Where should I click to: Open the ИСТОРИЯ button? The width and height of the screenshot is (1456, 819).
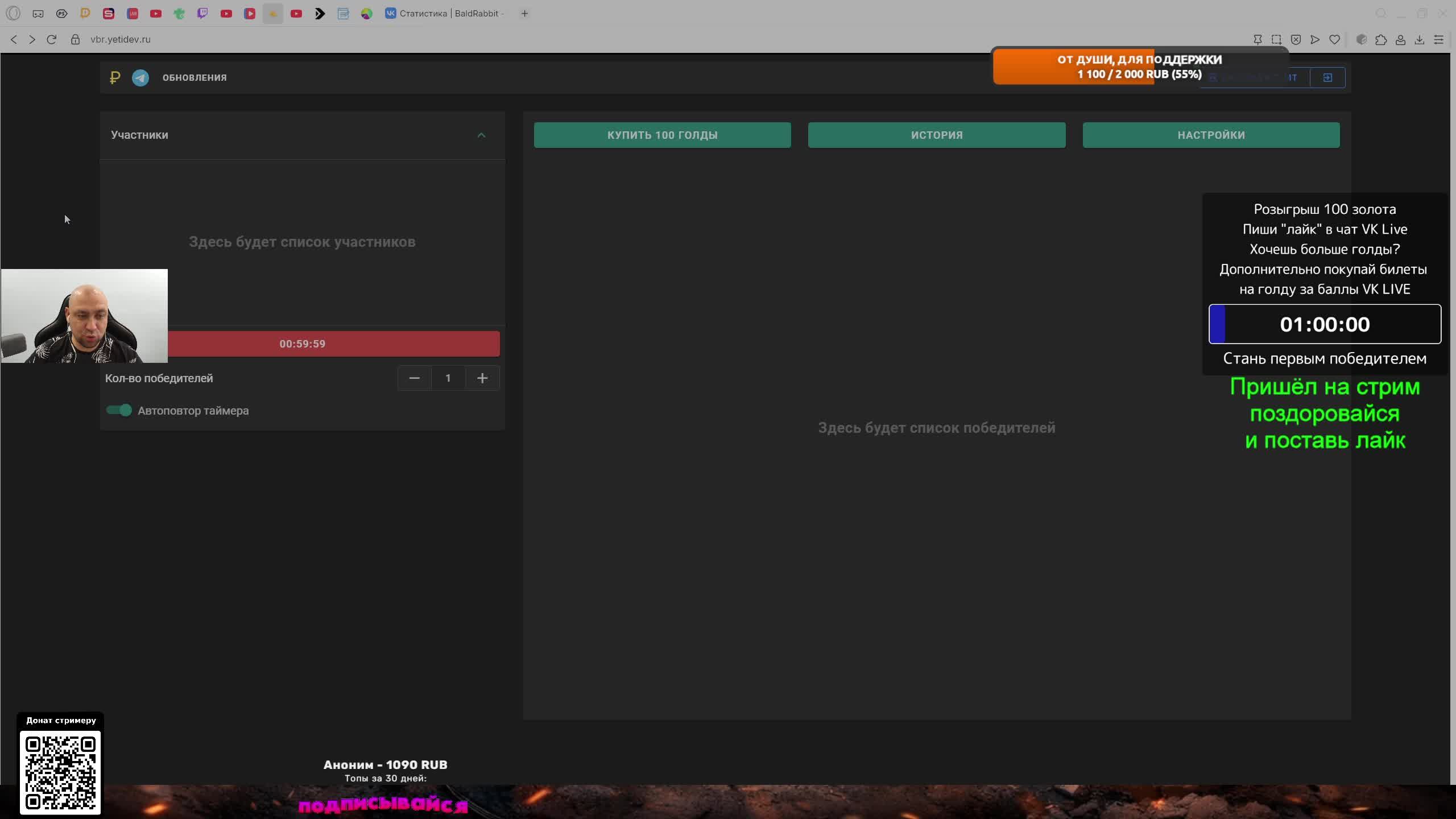(x=937, y=135)
